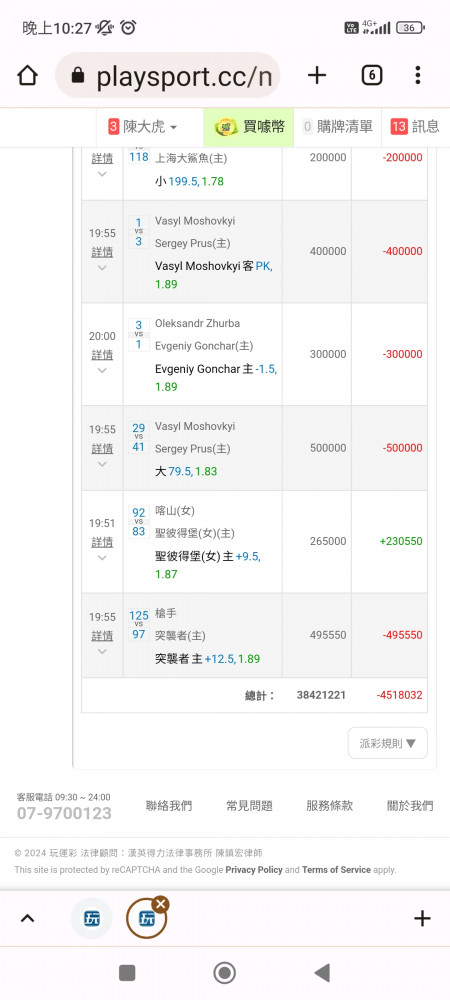Open 陳大虎 account dropdown
450x1000 pixels.
pos(143,127)
